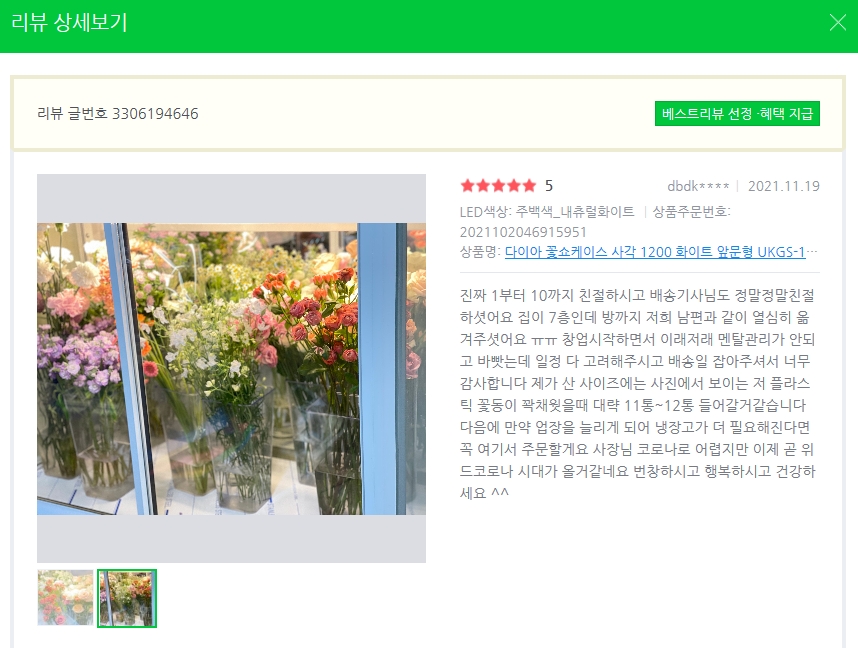Image resolution: width=858 pixels, height=648 pixels.
Task: Click the fourth red rating star
Action: (x=513, y=186)
